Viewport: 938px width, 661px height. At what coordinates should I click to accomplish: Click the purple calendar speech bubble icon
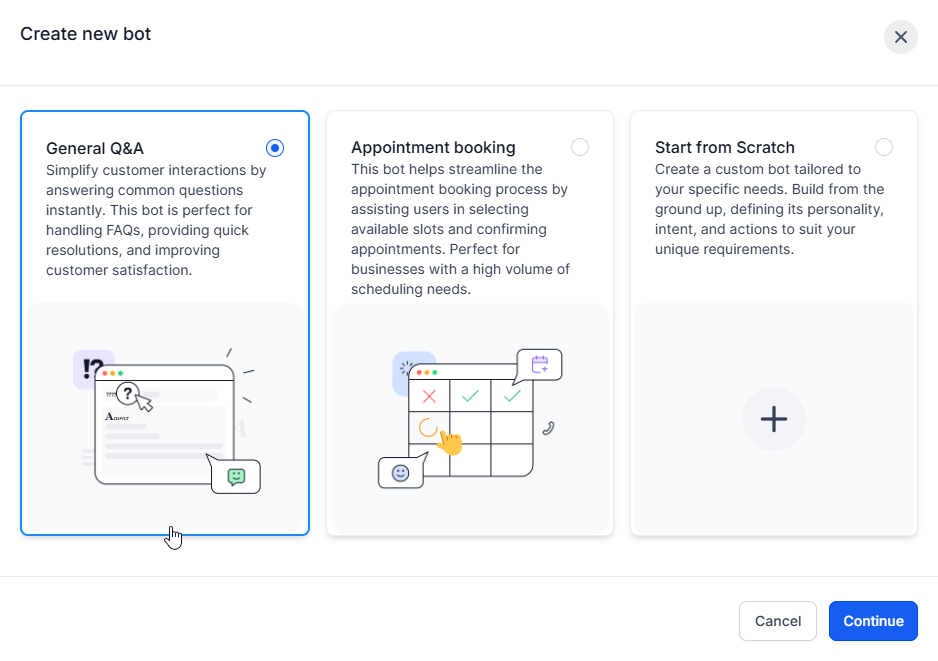coord(540,365)
